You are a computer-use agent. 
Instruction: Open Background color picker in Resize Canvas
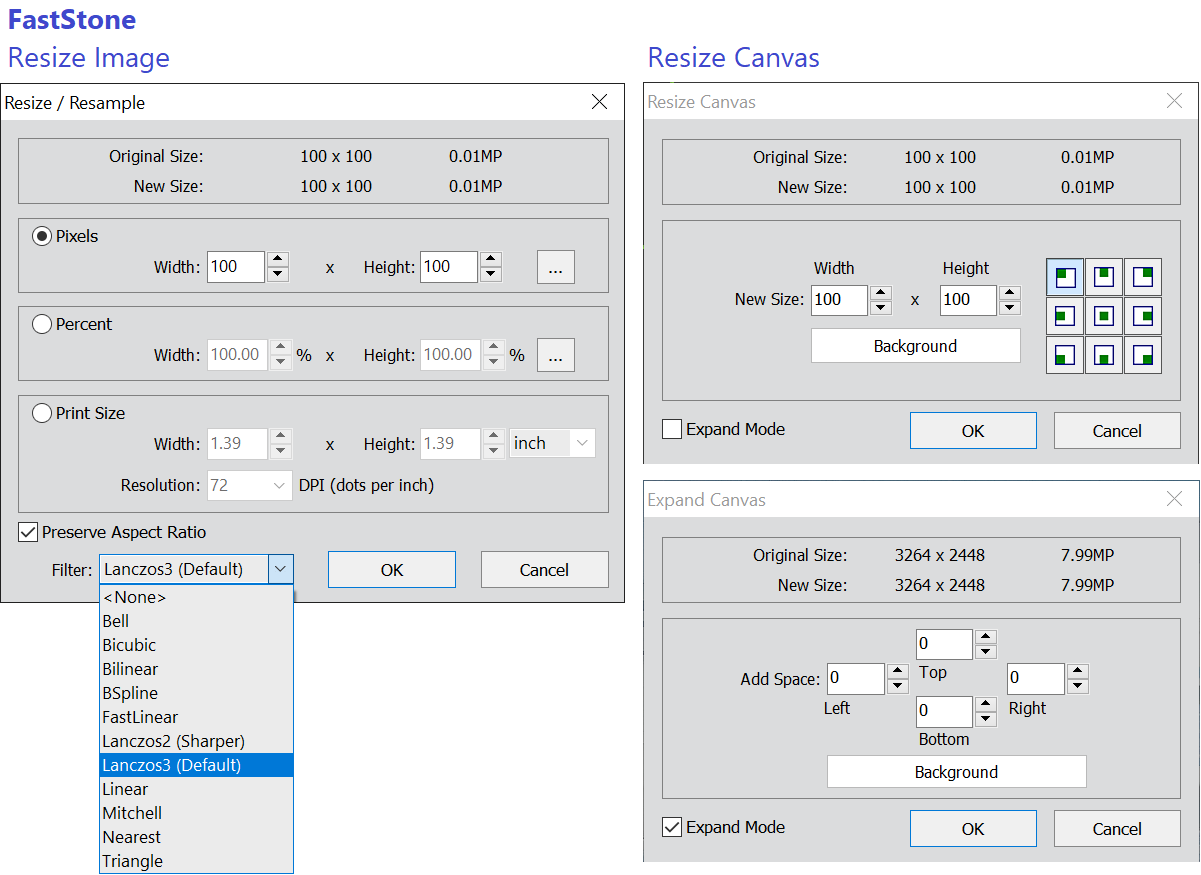[915, 346]
